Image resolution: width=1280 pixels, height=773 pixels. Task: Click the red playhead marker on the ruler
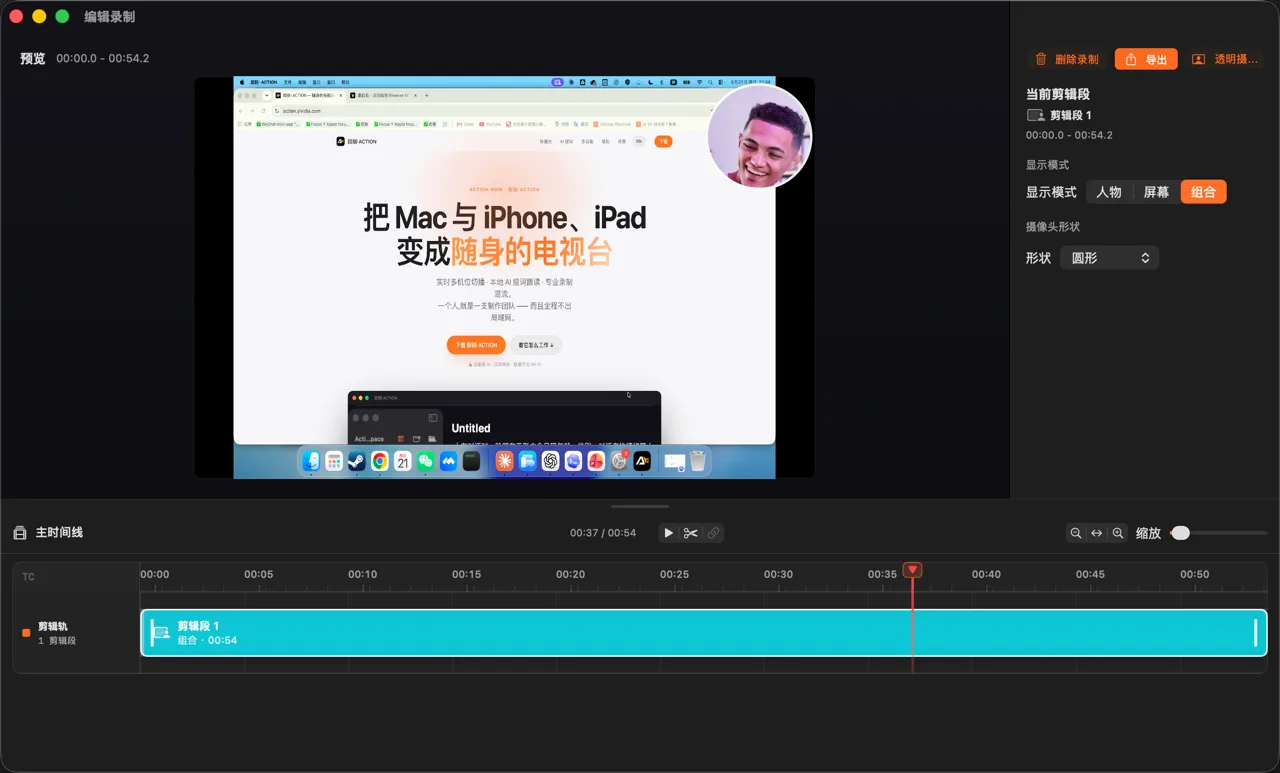click(x=912, y=570)
